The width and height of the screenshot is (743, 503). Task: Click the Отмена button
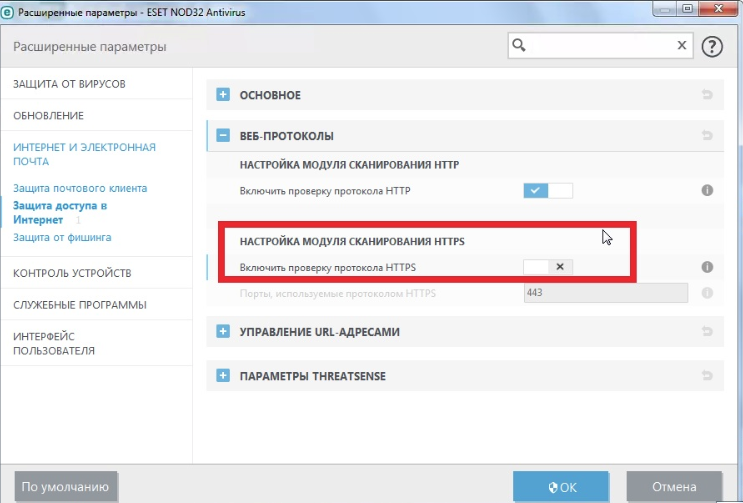674,486
